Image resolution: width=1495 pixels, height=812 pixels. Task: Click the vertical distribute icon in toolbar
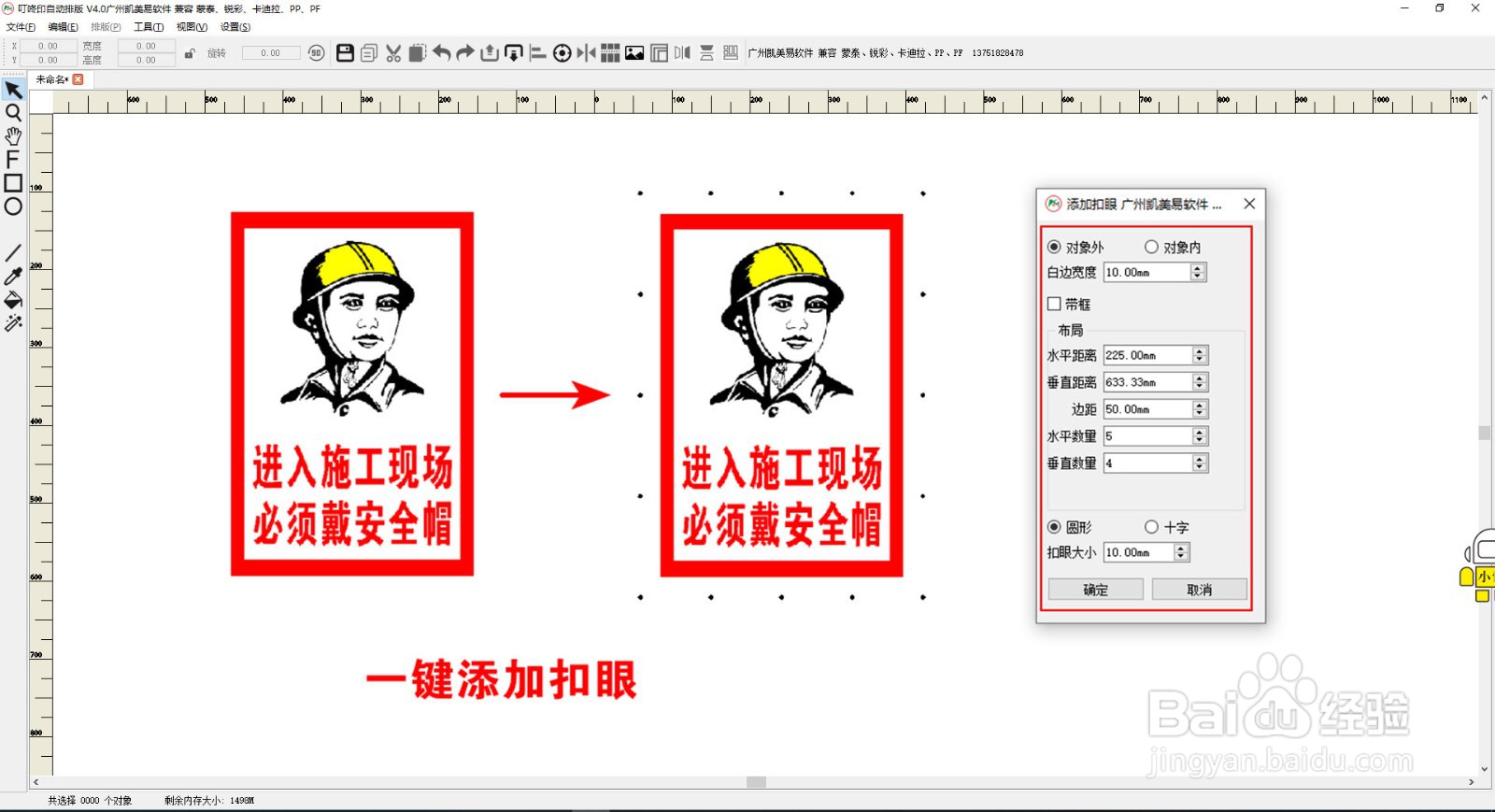[707, 53]
